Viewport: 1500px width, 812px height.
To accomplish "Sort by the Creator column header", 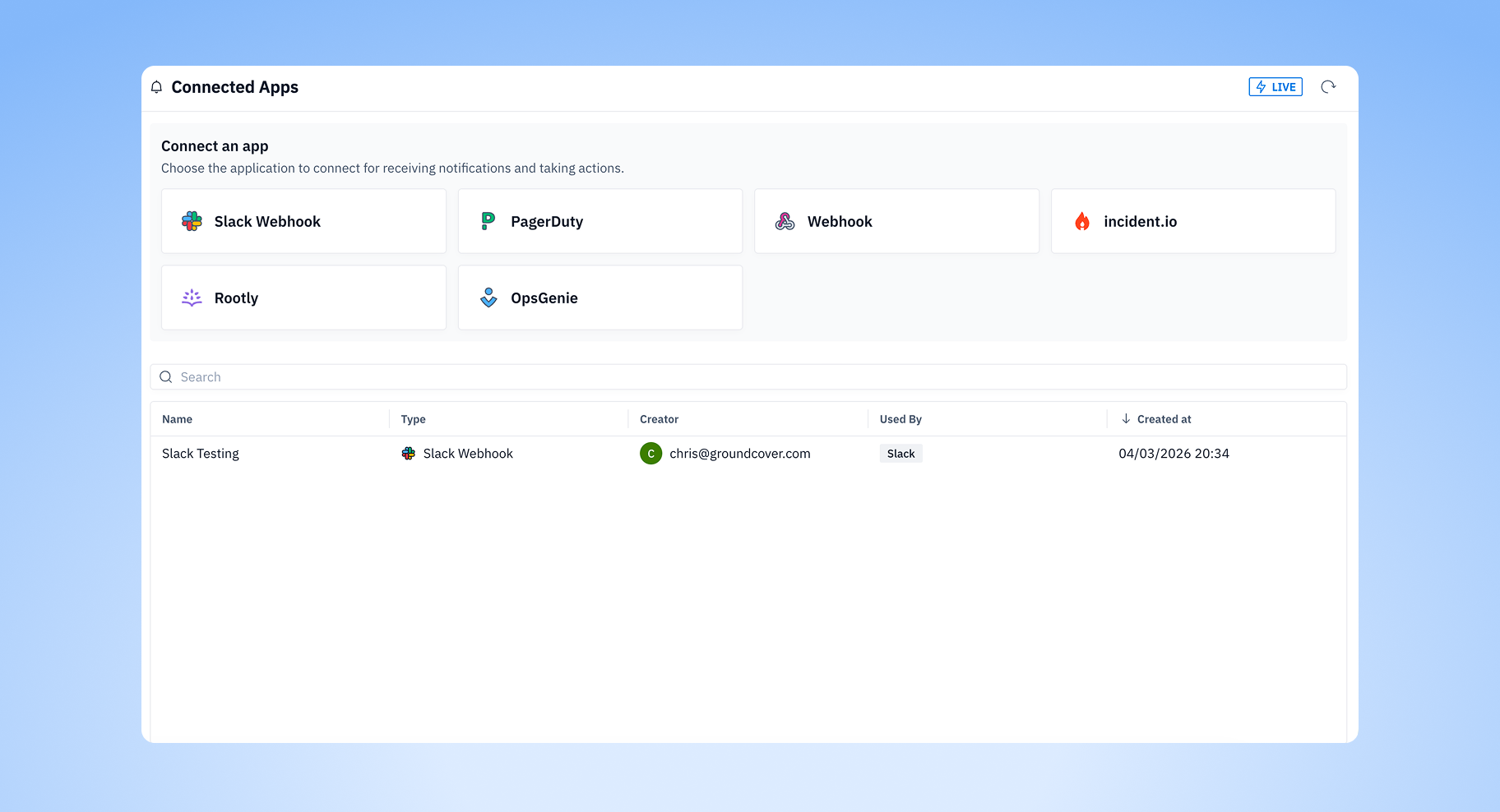I will 659,419.
